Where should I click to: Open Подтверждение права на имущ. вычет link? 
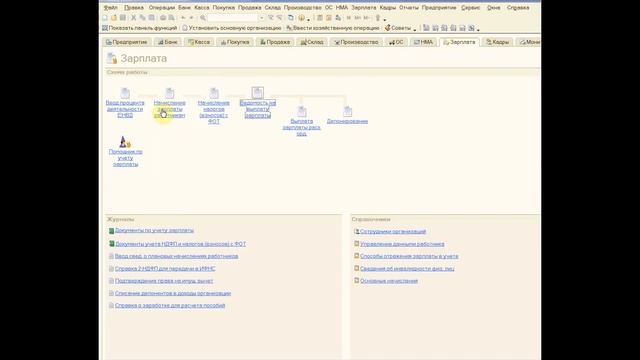pos(164,281)
